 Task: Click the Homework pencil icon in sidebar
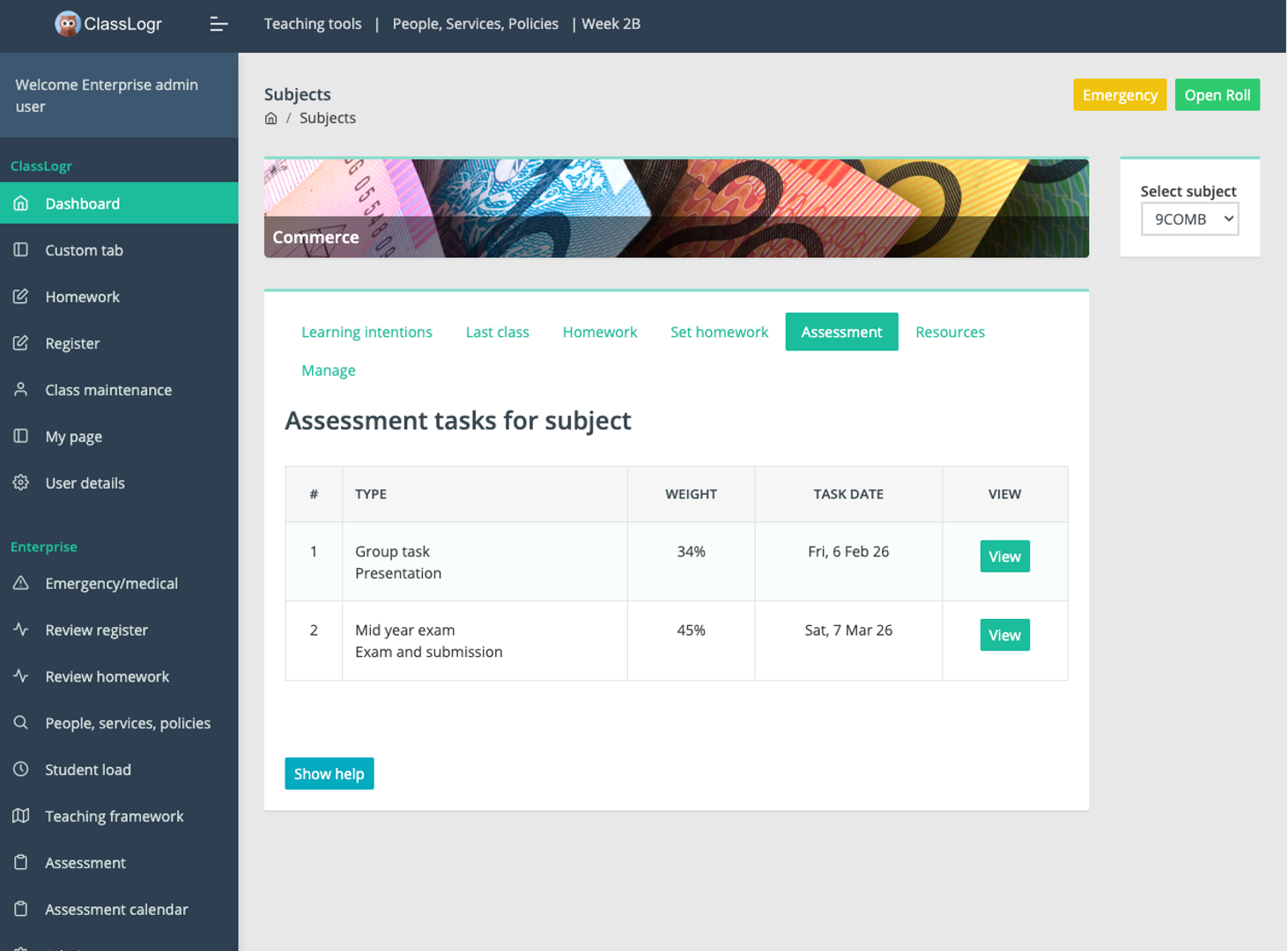pos(21,297)
